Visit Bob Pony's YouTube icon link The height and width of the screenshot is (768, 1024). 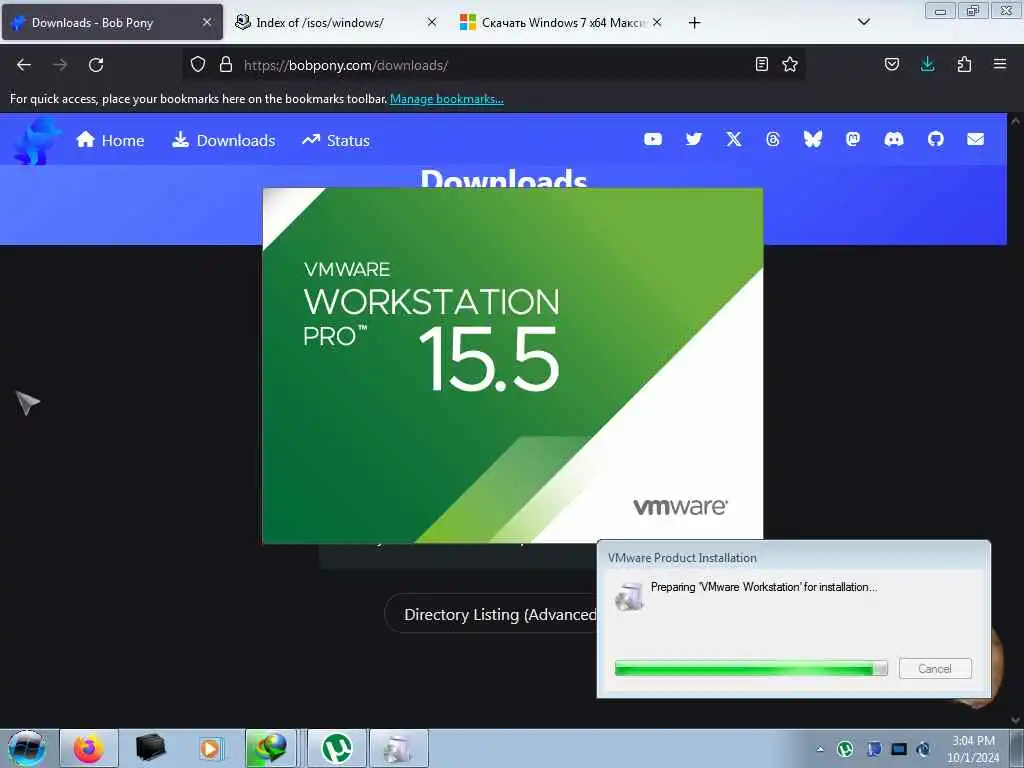[653, 139]
